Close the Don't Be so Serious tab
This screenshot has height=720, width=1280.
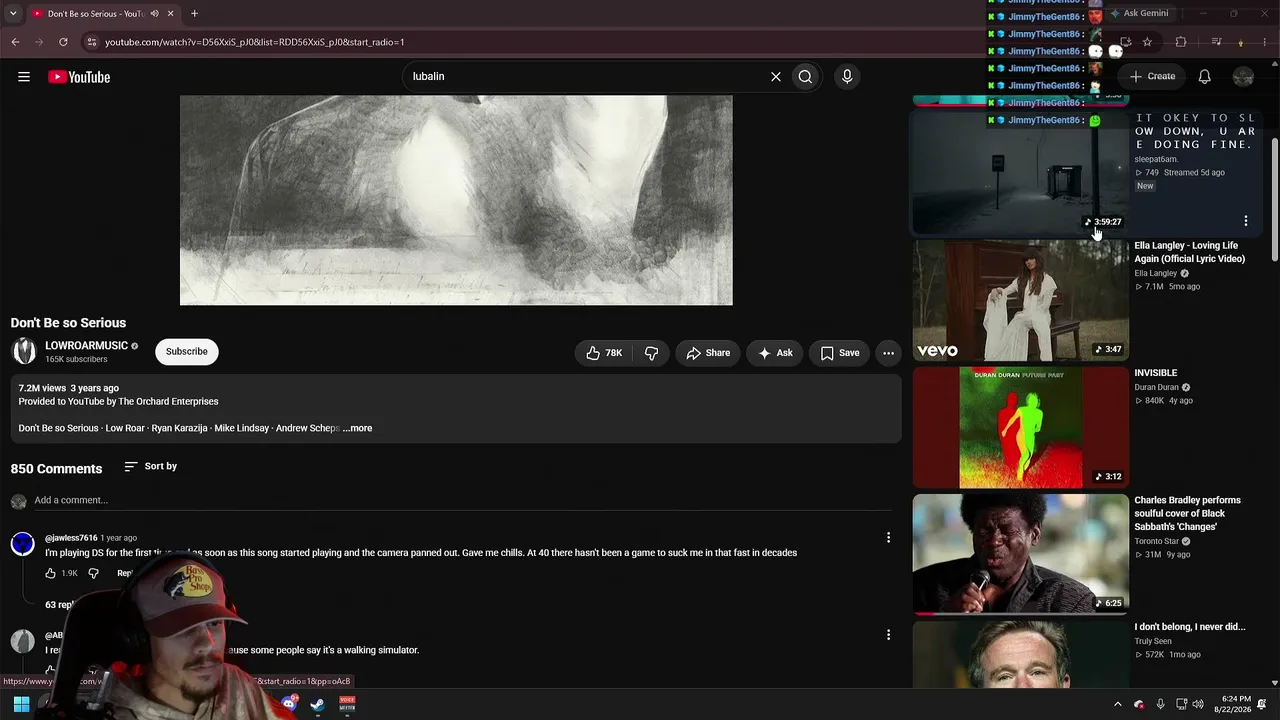tap(170, 14)
